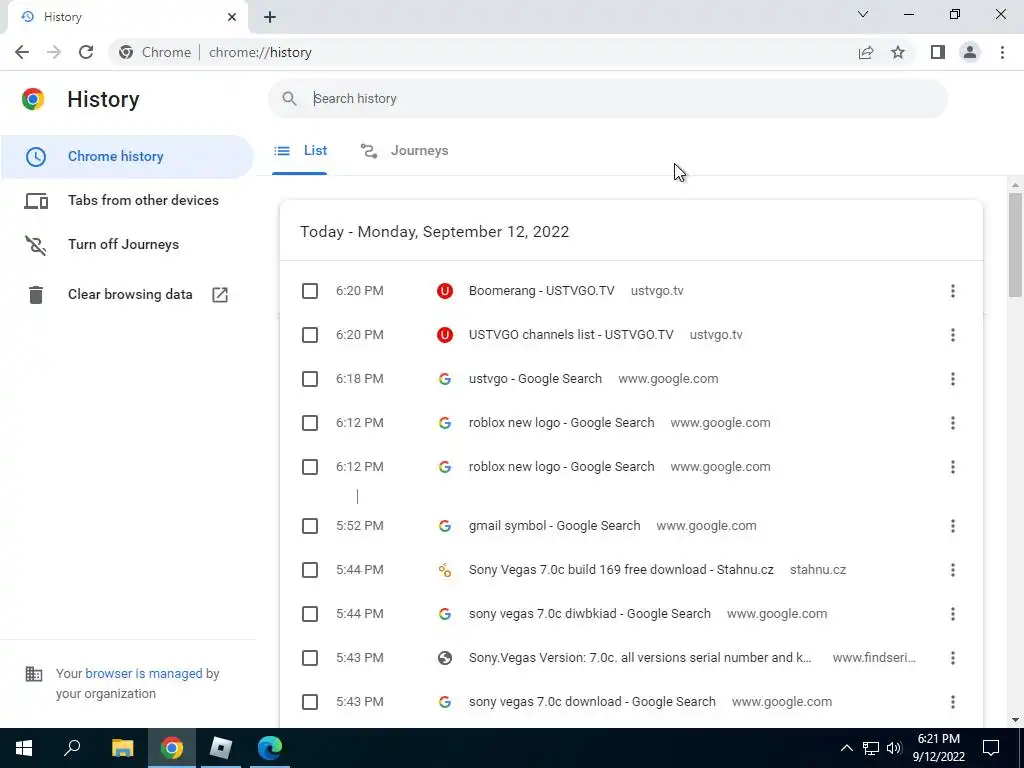This screenshot has height=768, width=1024.
Task: Open the volume control in system tray
Action: (x=894, y=748)
